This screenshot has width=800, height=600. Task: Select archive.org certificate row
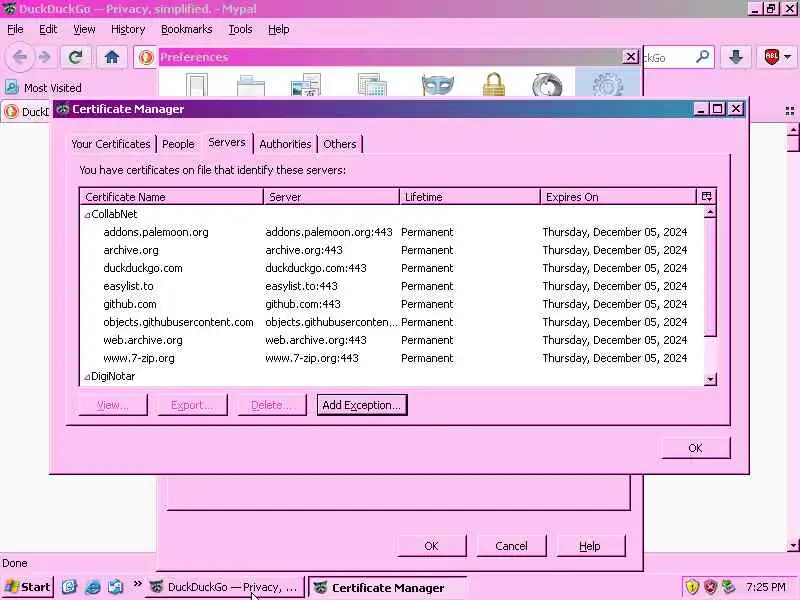(392, 250)
